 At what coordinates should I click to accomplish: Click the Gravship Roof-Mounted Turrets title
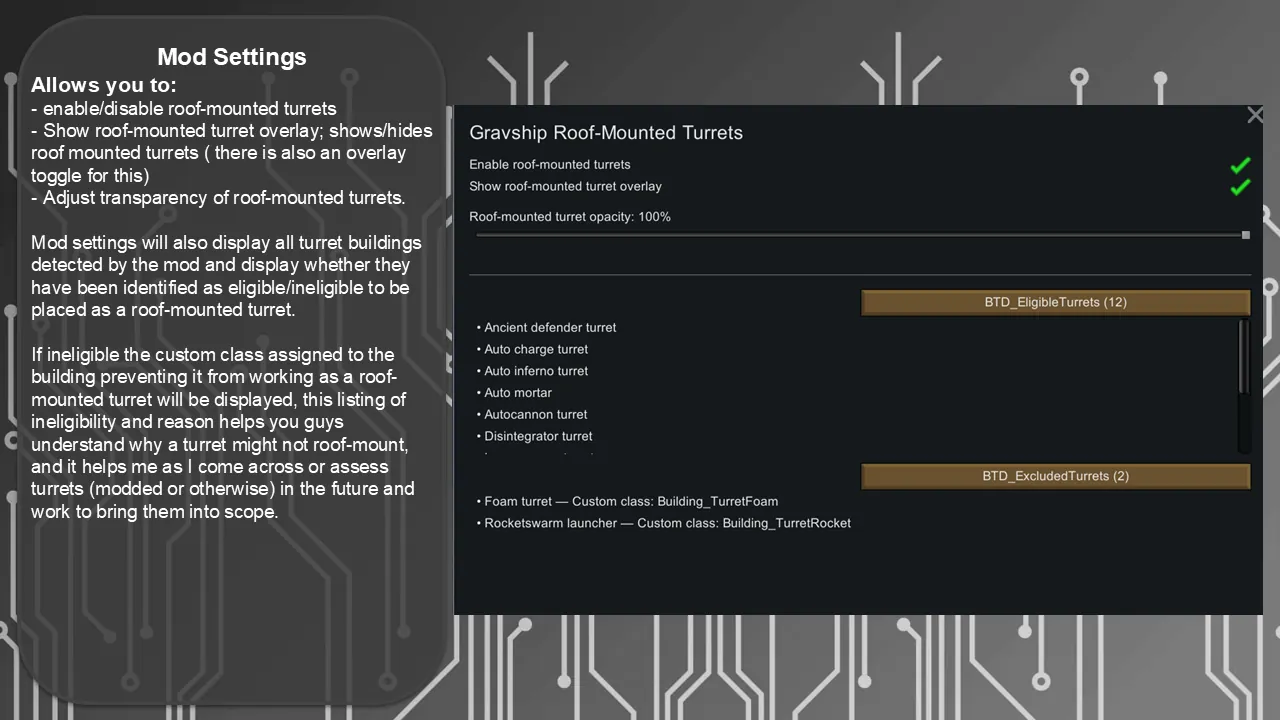click(x=606, y=133)
